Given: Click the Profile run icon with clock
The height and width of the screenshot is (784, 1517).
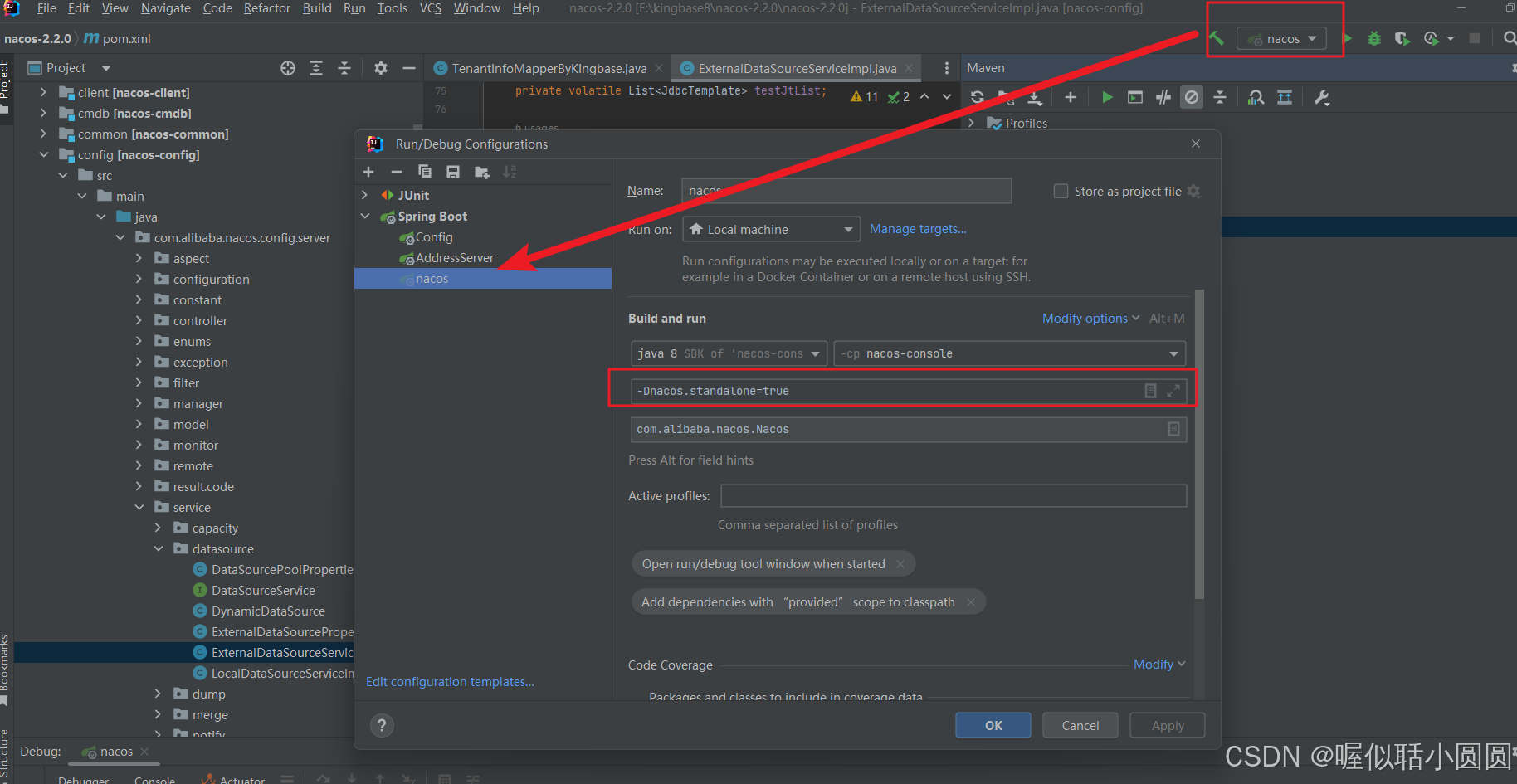Looking at the screenshot, I should coord(1432,38).
